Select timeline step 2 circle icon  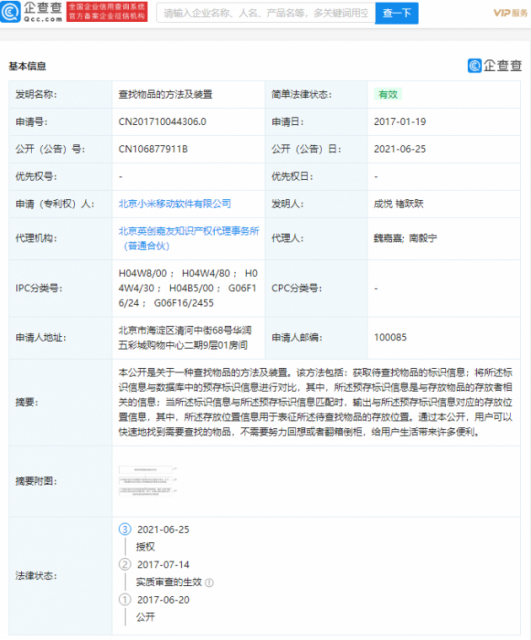pyautogui.click(x=125, y=564)
